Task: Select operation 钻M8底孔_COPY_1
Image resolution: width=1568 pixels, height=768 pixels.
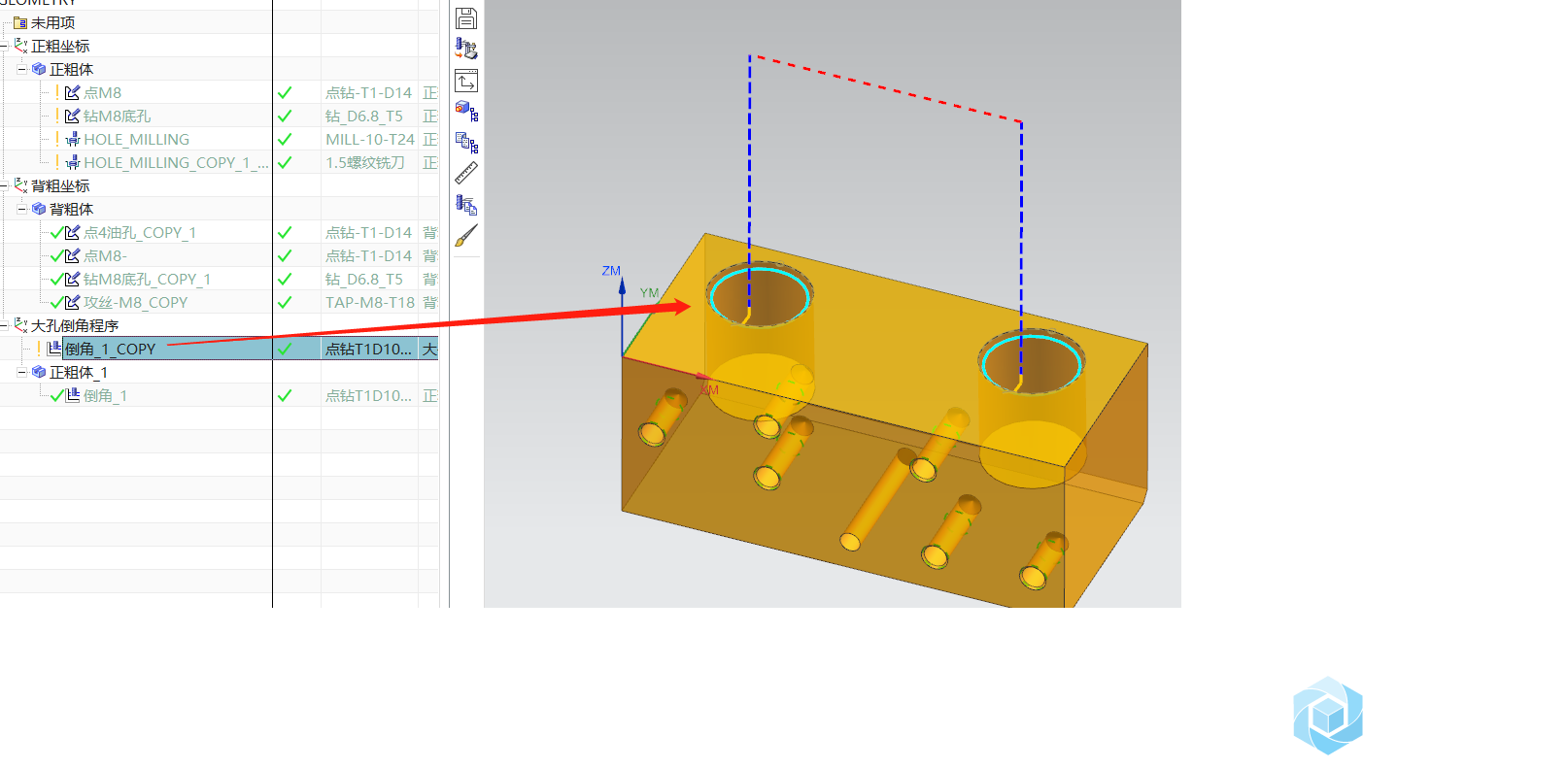Action: point(147,279)
